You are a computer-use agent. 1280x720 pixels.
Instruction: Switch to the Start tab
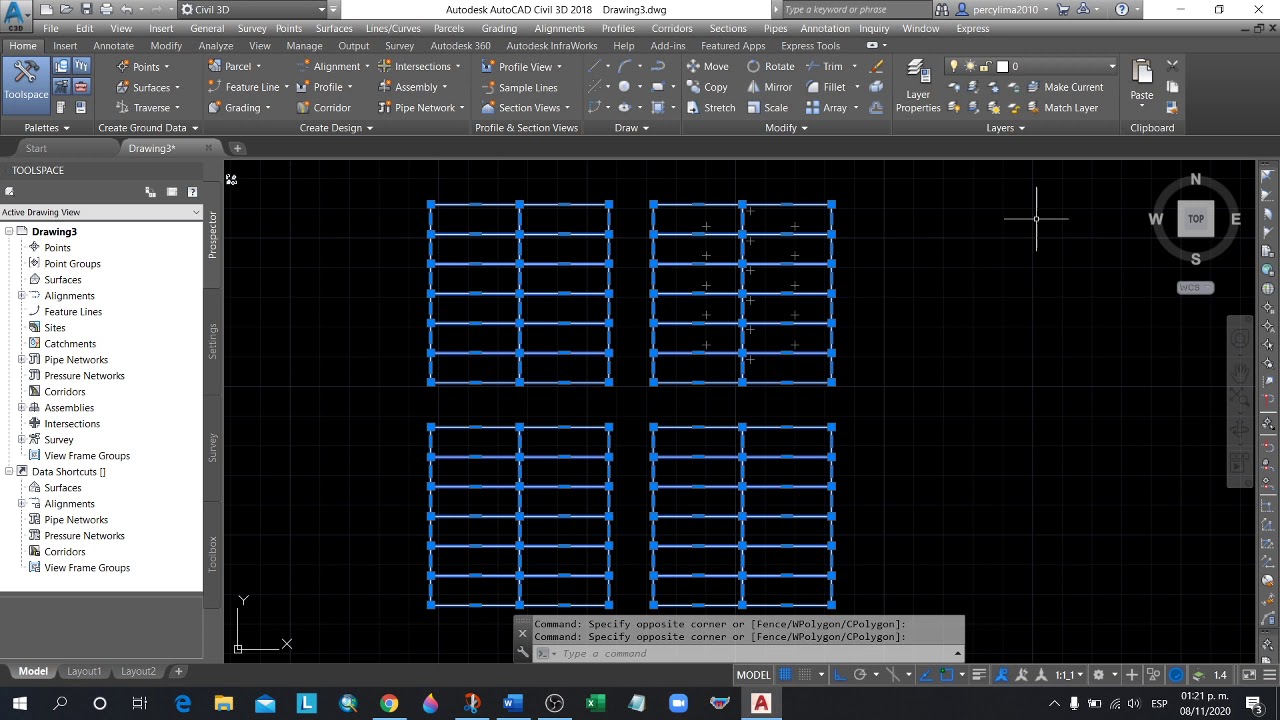tap(36, 148)
